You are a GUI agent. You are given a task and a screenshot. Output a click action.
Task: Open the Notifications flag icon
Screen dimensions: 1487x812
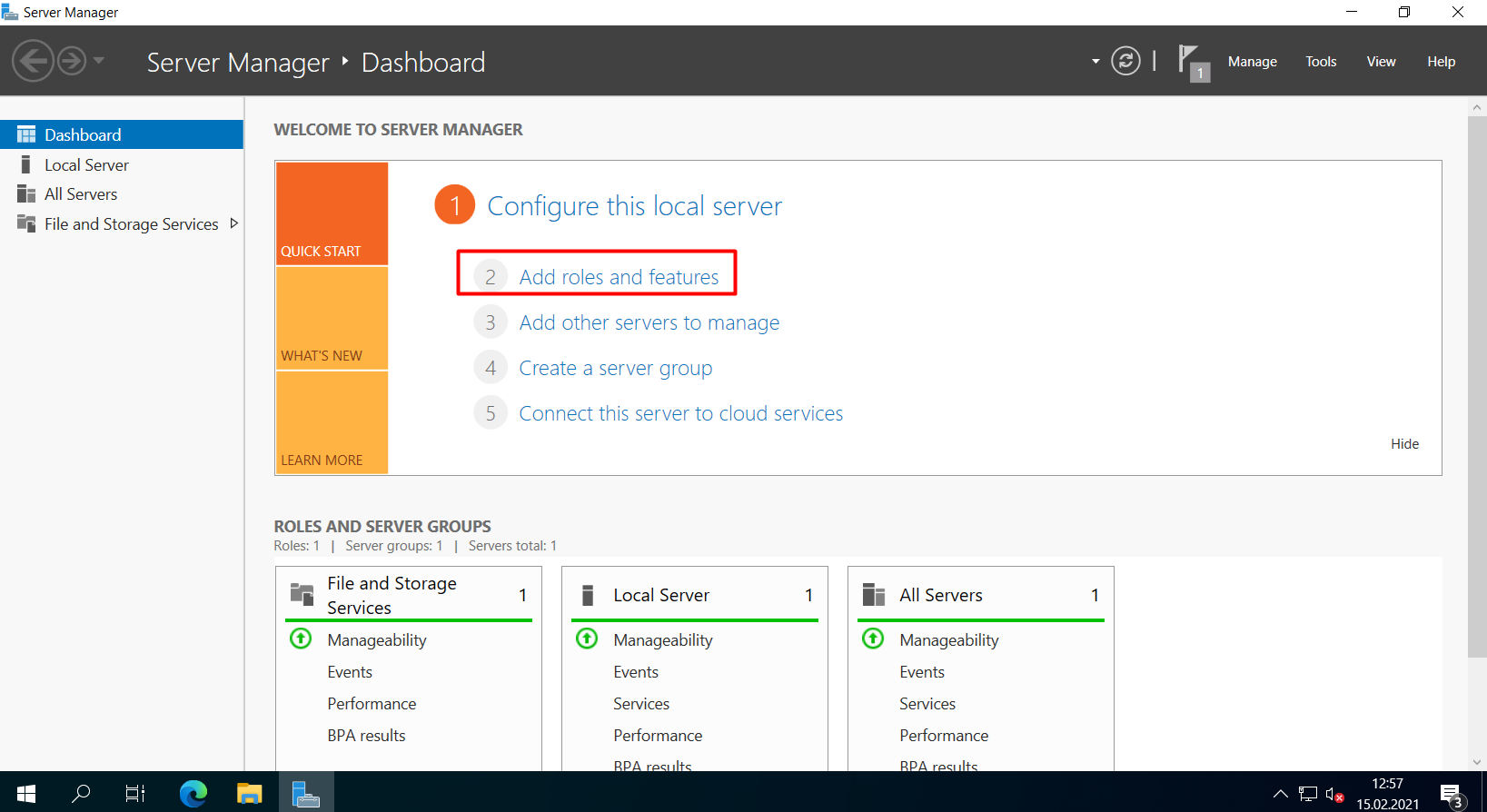(x=1191, y=62)
